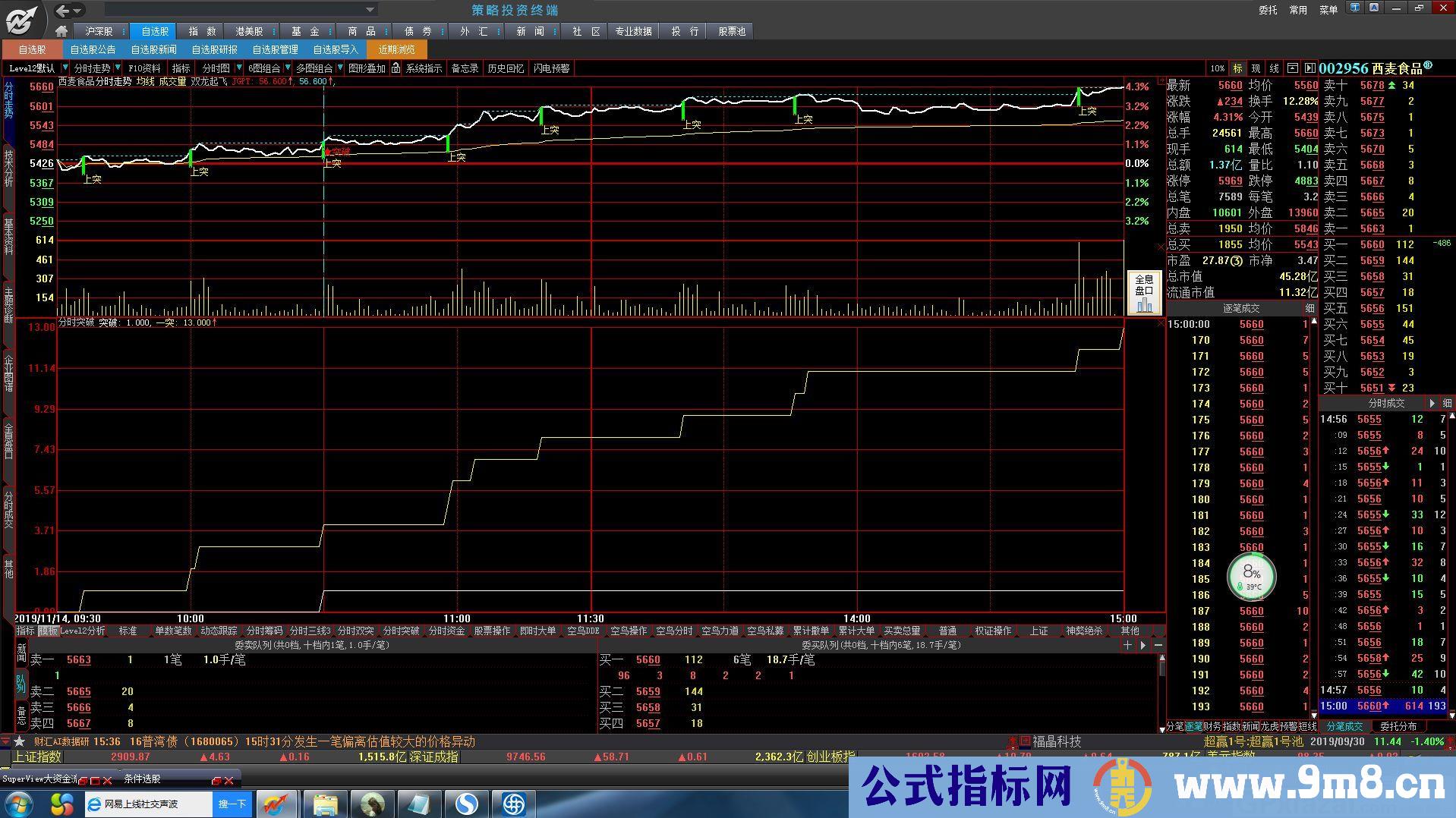
Task: Open the 常用 menu
Action: (1298, 10)
